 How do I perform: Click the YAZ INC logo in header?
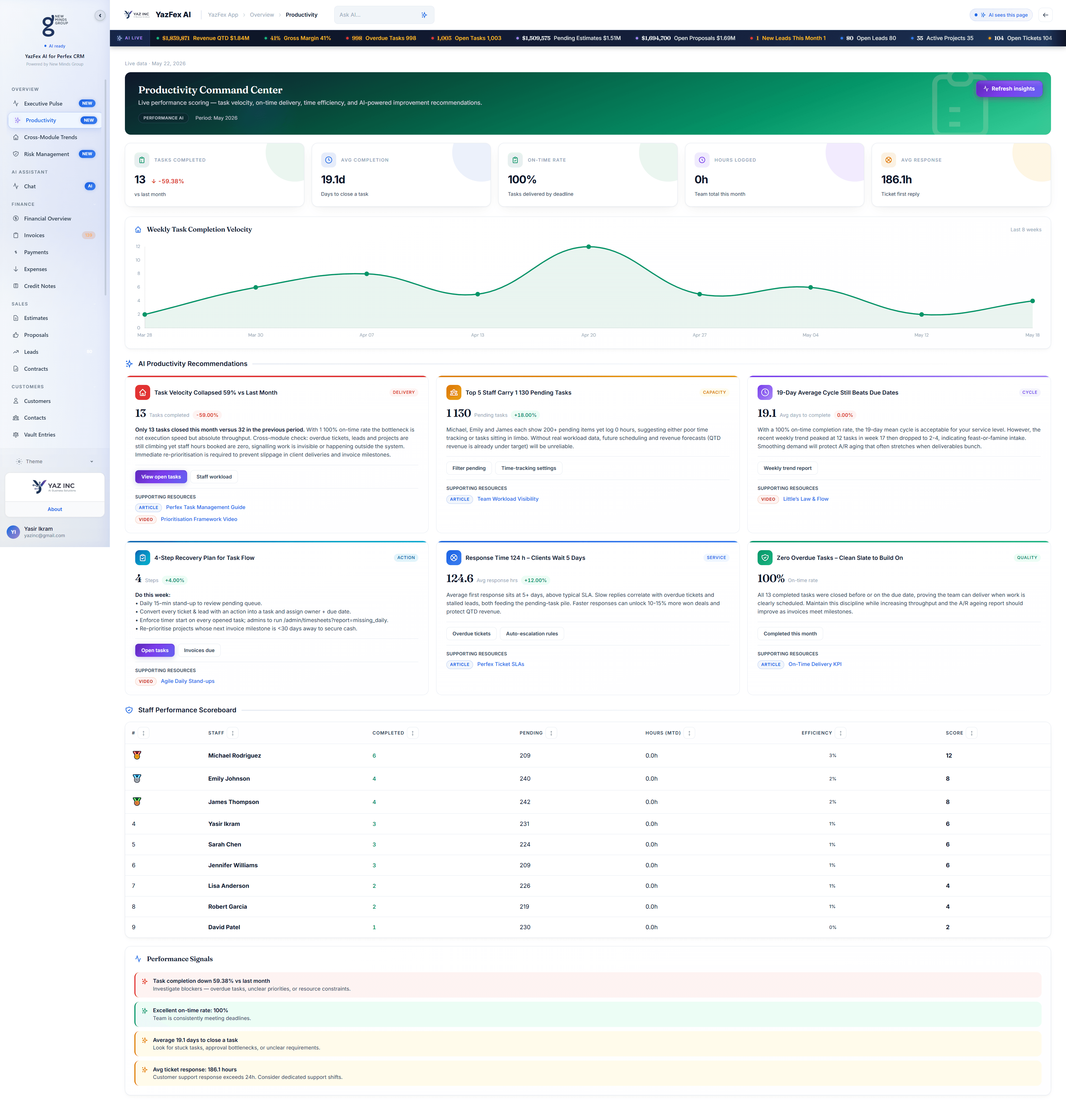(137, 15)
